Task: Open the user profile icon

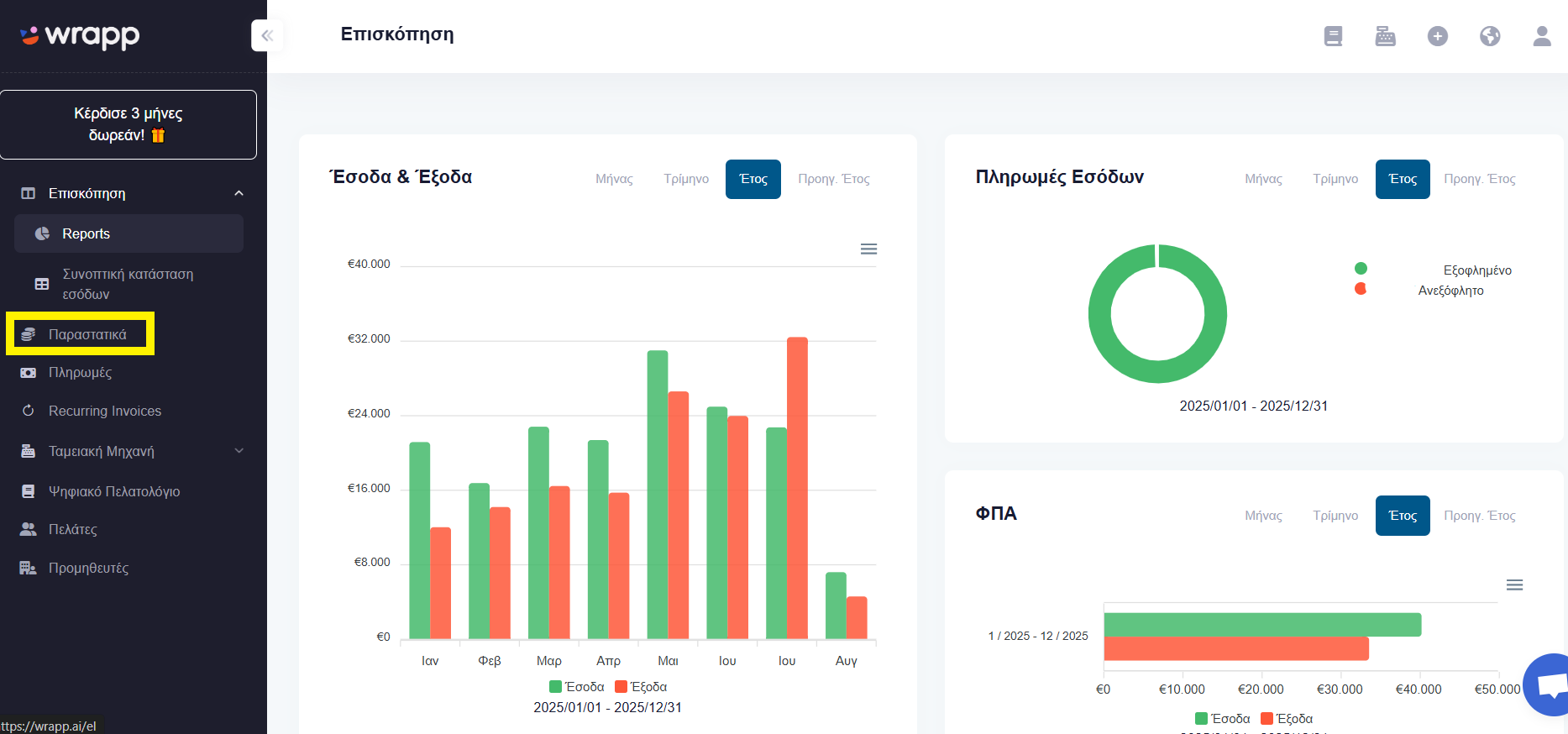Action: (1542, 36)
